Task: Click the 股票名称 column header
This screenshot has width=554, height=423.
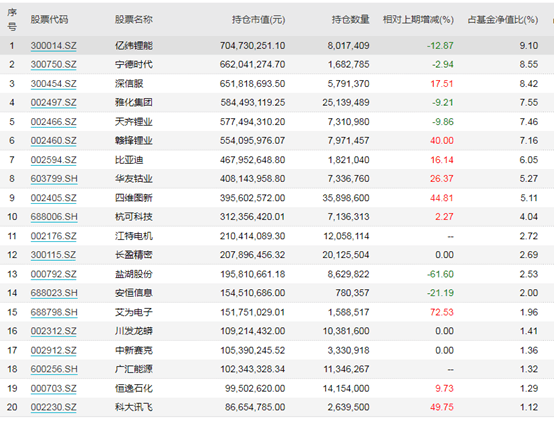Action: (134, 19)
